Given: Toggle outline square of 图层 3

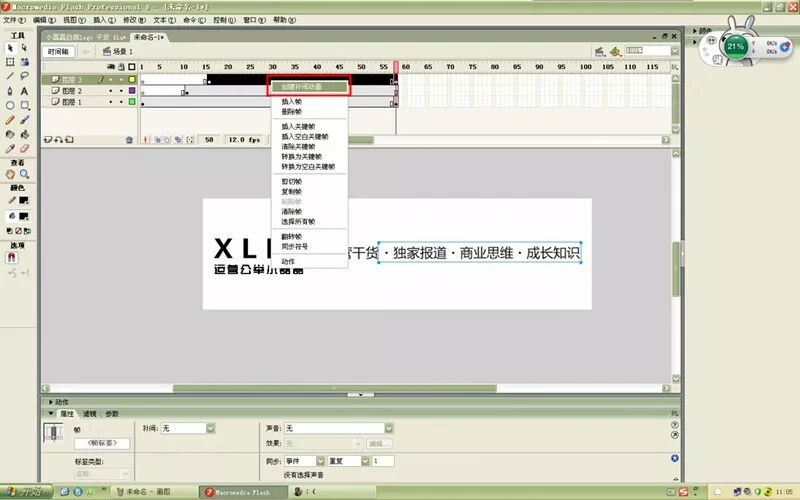Looking at the screenshot, I should tap(132, 80).
